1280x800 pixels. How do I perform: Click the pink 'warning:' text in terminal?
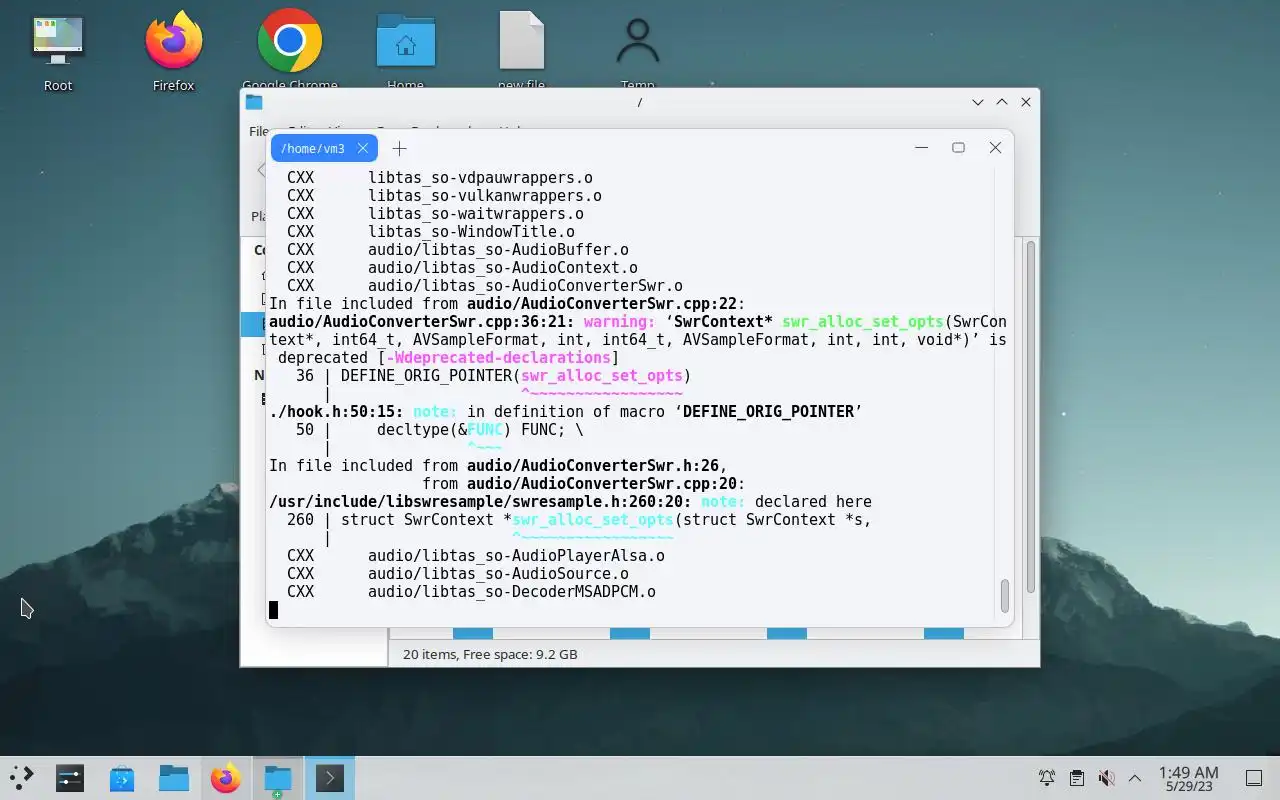coord(620,322)
